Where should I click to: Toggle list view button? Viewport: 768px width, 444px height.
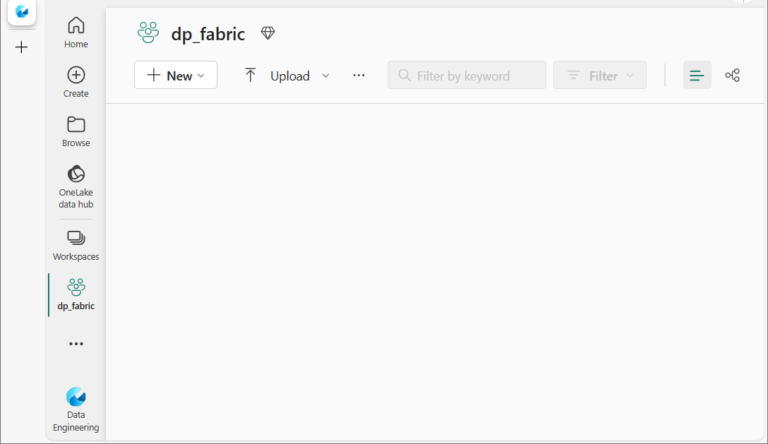pyautogui.click(x=697, y=75)
